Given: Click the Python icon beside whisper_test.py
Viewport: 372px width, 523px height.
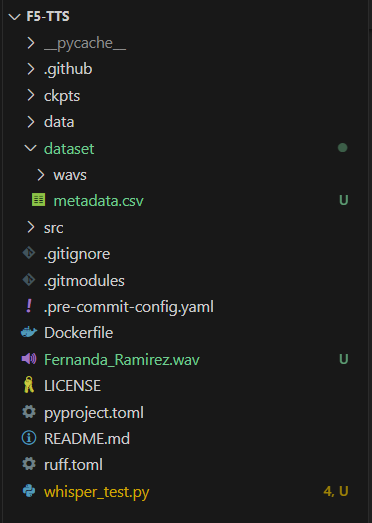Looking at the screenshot, I should coord(29,491).
